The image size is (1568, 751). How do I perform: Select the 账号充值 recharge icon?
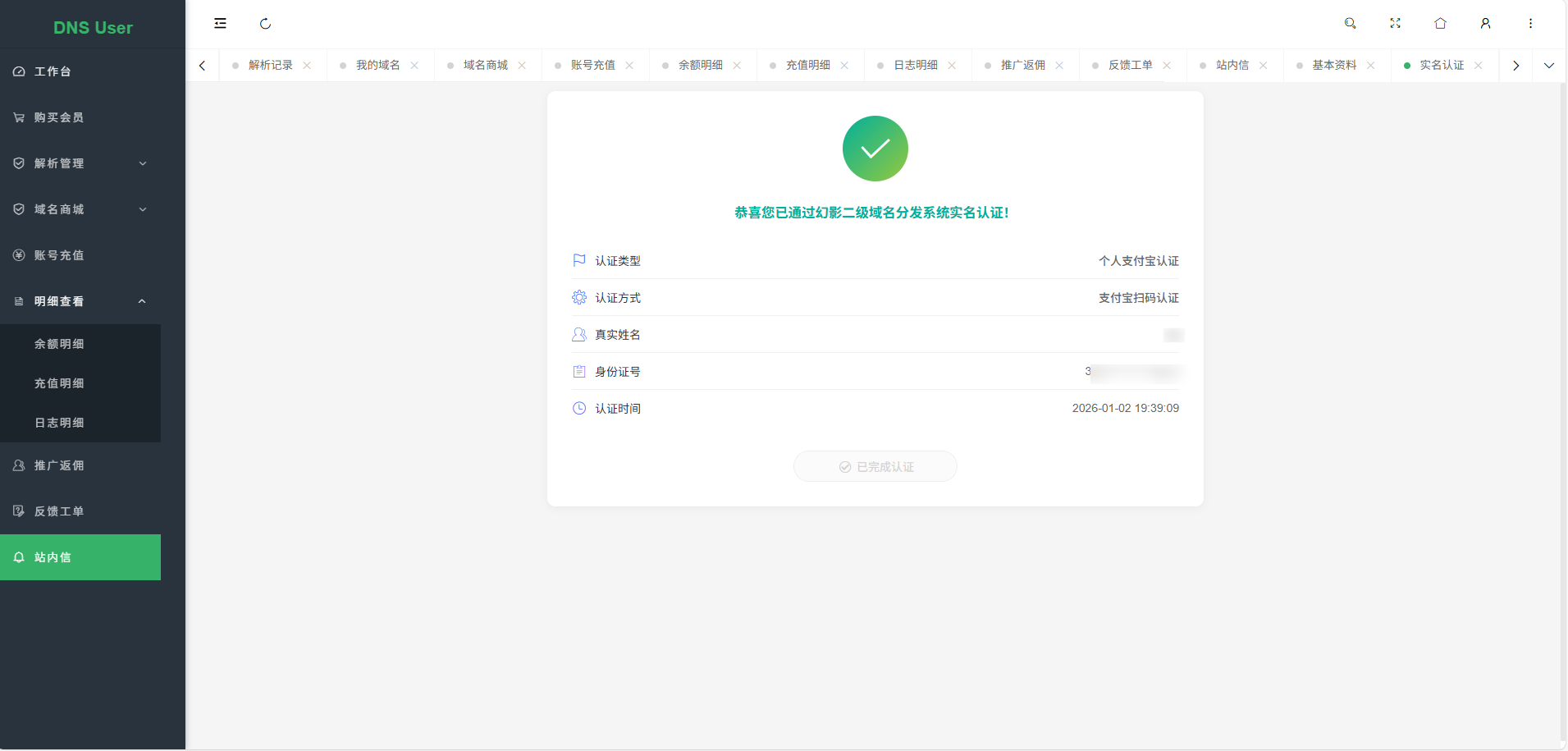[18, 254]
